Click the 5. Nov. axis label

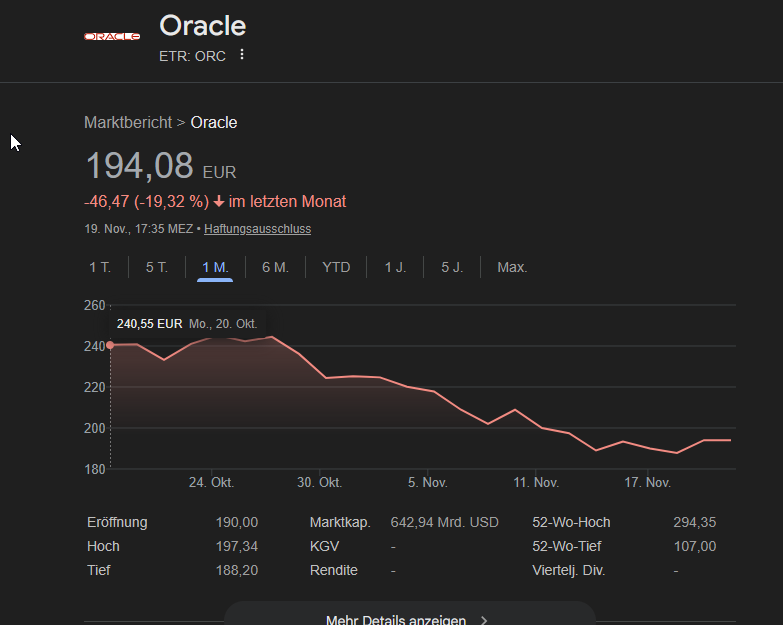point(427,483)
